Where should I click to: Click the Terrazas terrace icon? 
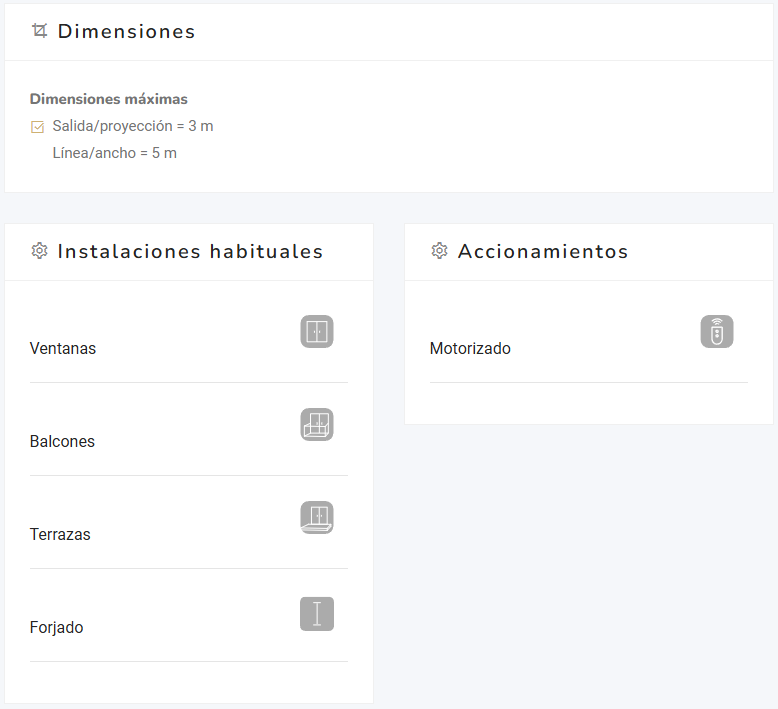click(317, 518)
